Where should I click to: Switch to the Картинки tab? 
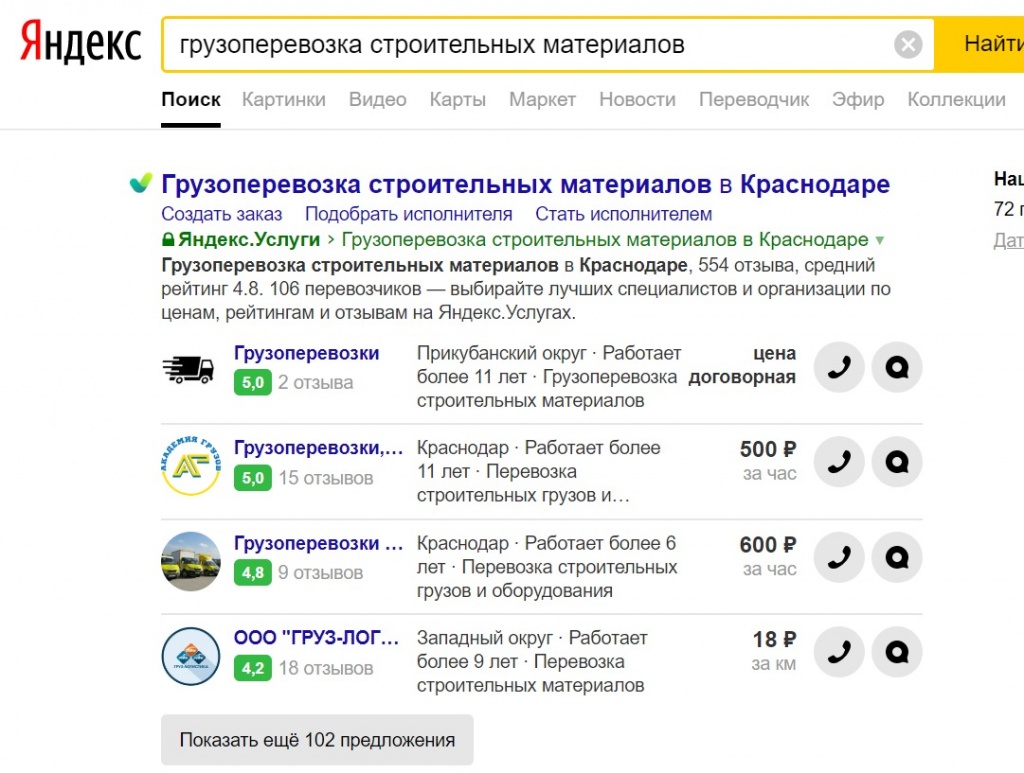(x=283, y=99)
